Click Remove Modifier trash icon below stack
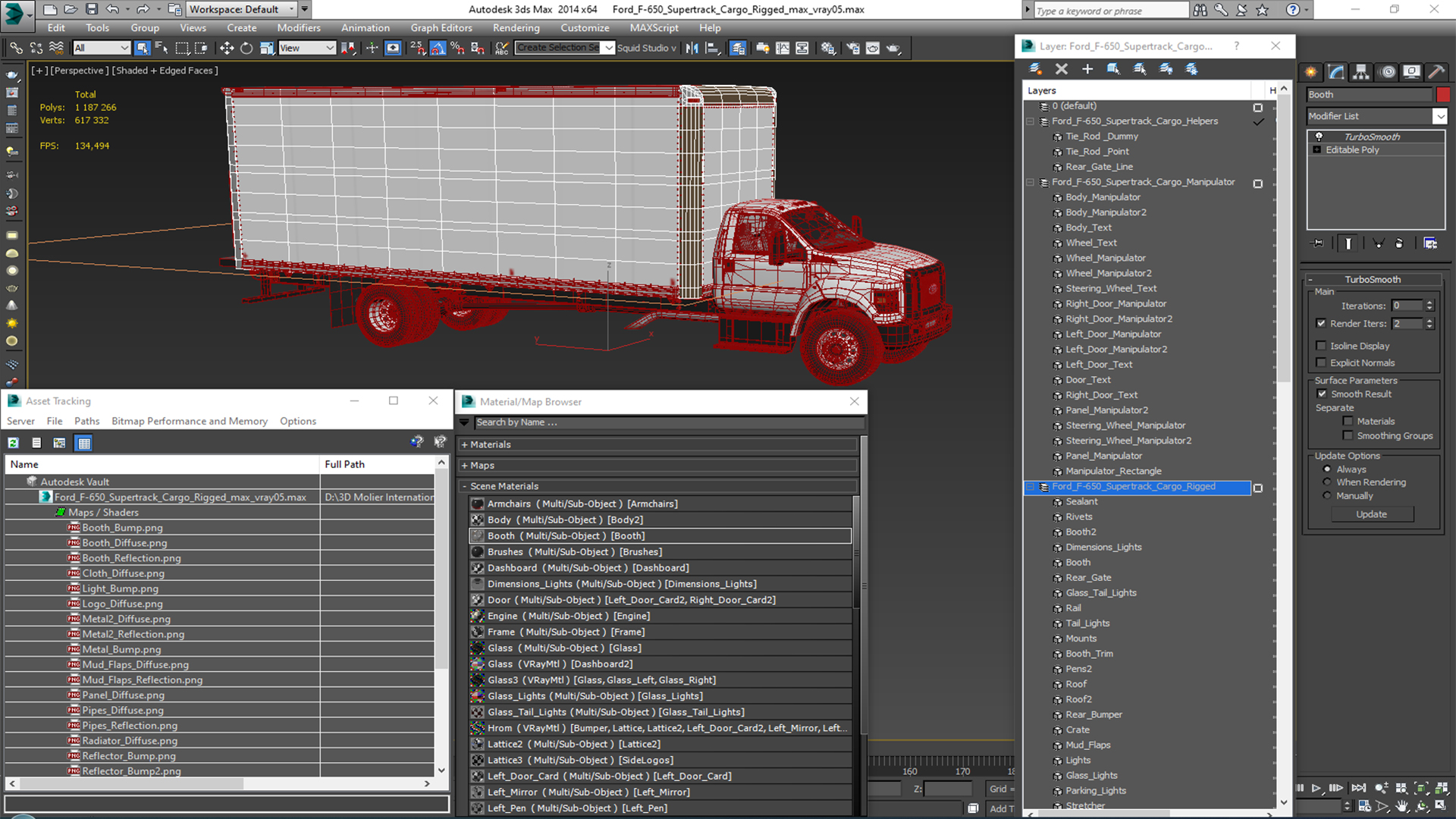The height and width of the screenshot is (819, 1456). coord(1399,243)
